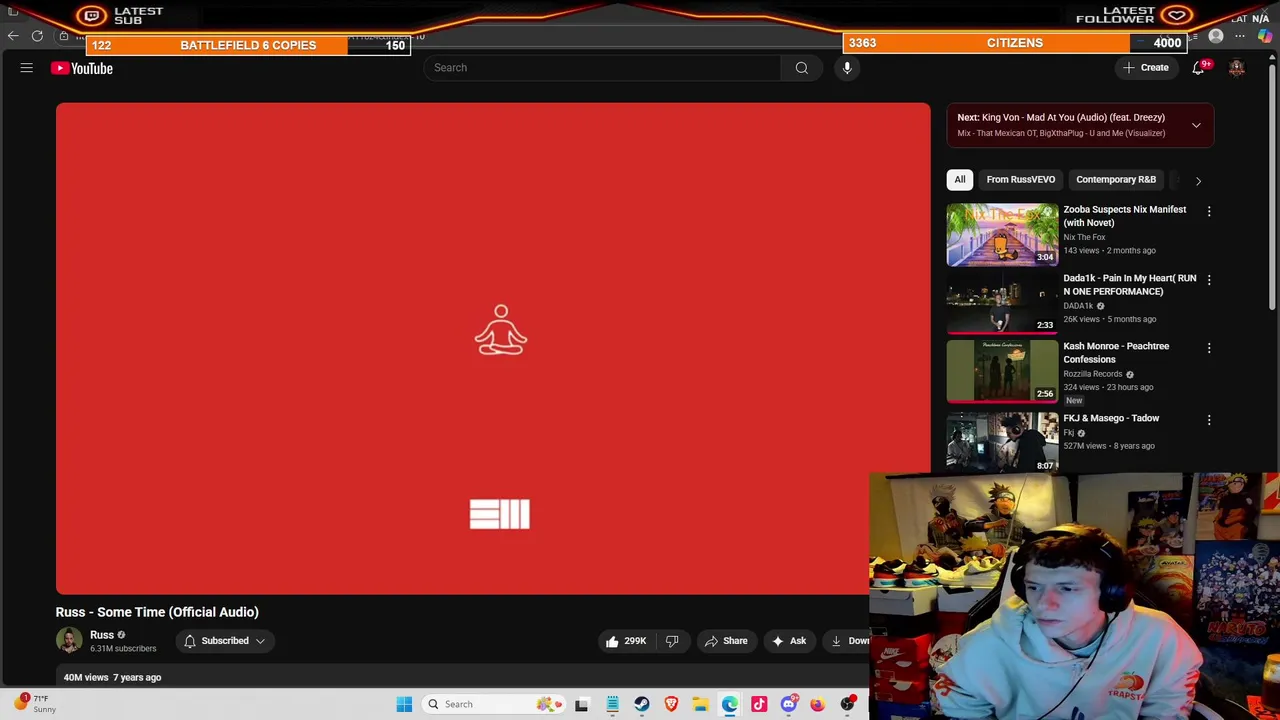Reload the browser page
The width and height of the screenshot is (1280, 720).
[37, 36]
